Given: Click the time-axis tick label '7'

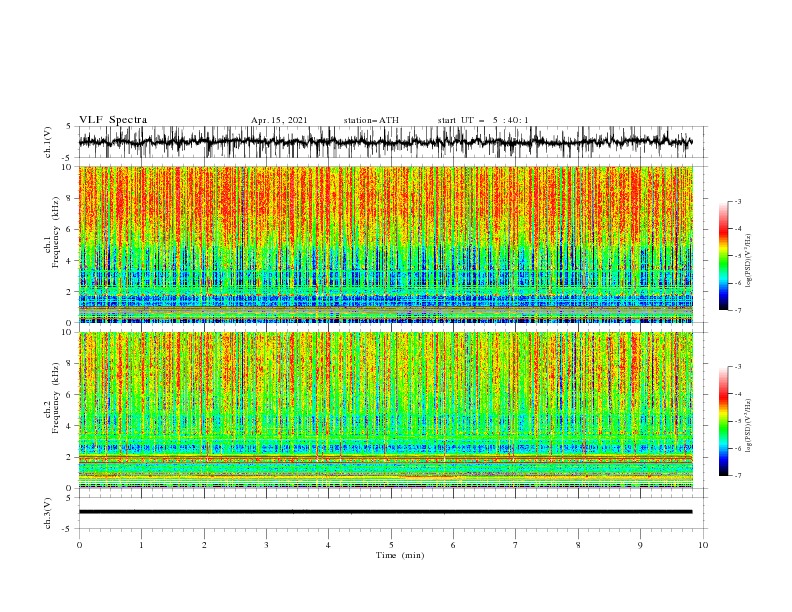Looking at the screenshot, I should pyautogui.click(x=516, y=545).
